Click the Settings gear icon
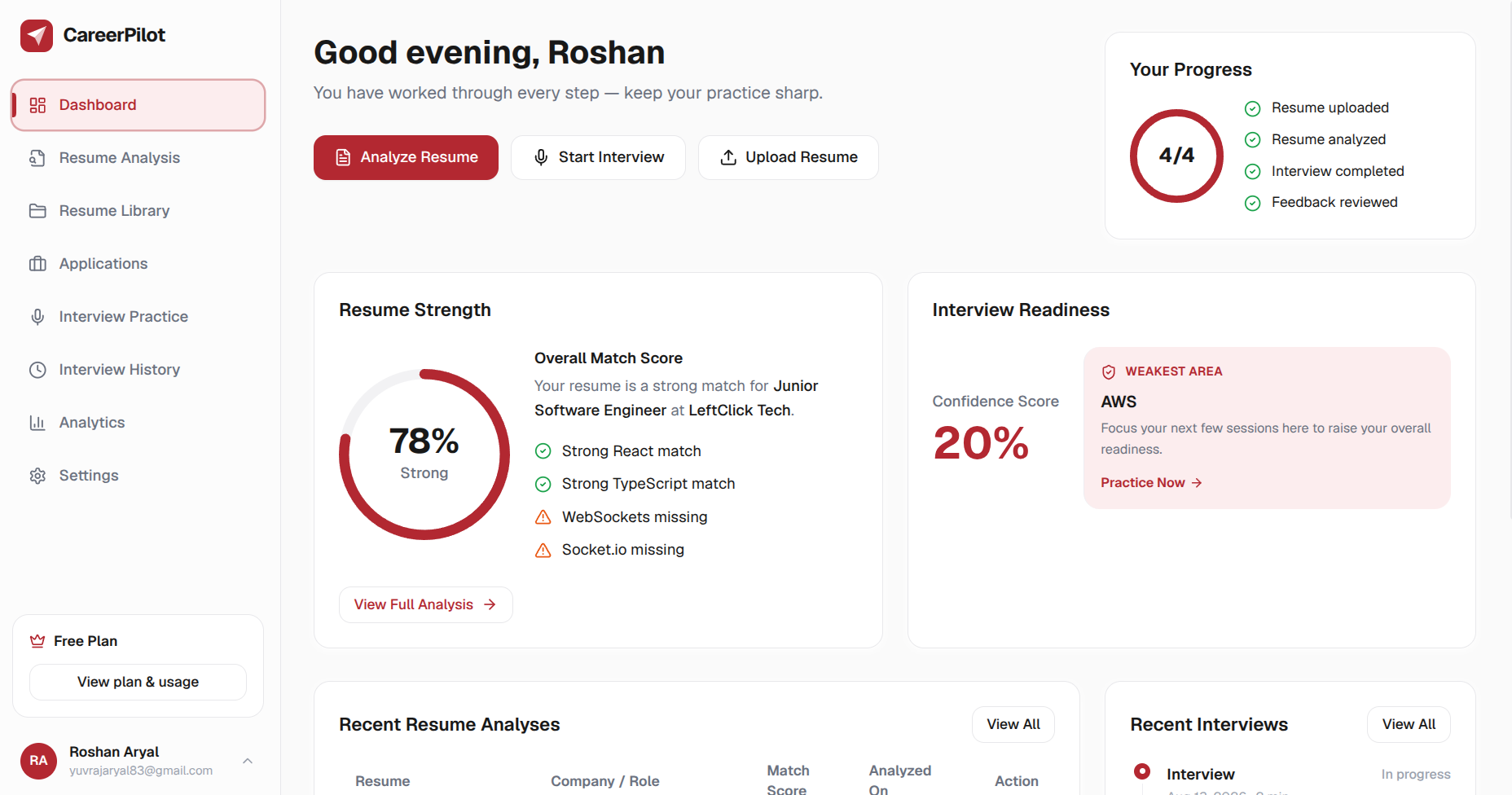This screenshot has height=795, width=1512. (37, 476)
